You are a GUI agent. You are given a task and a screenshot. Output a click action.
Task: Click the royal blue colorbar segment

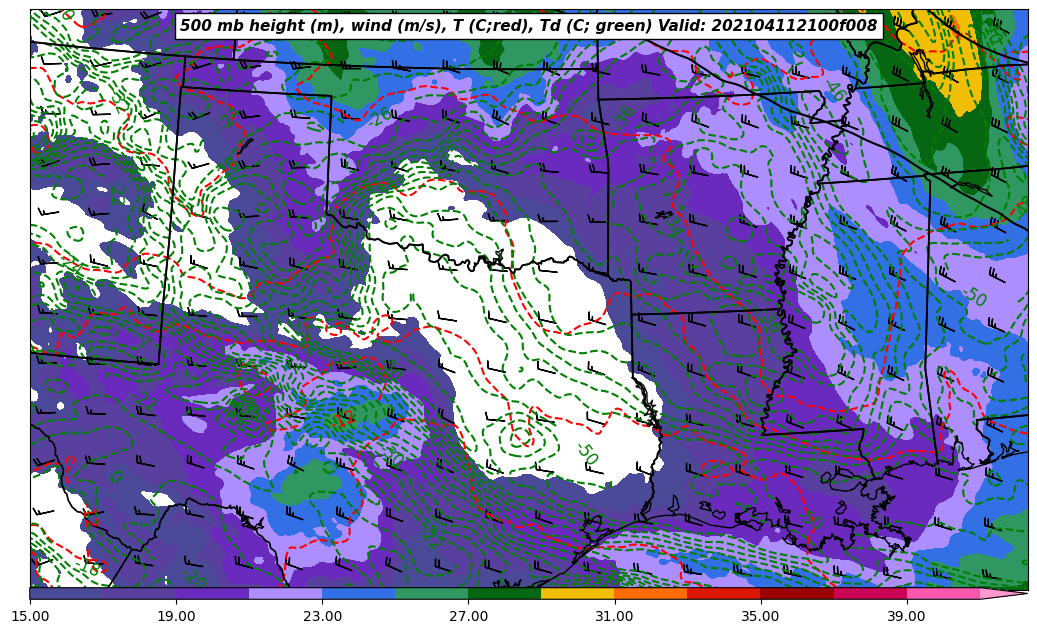(358, 593)
